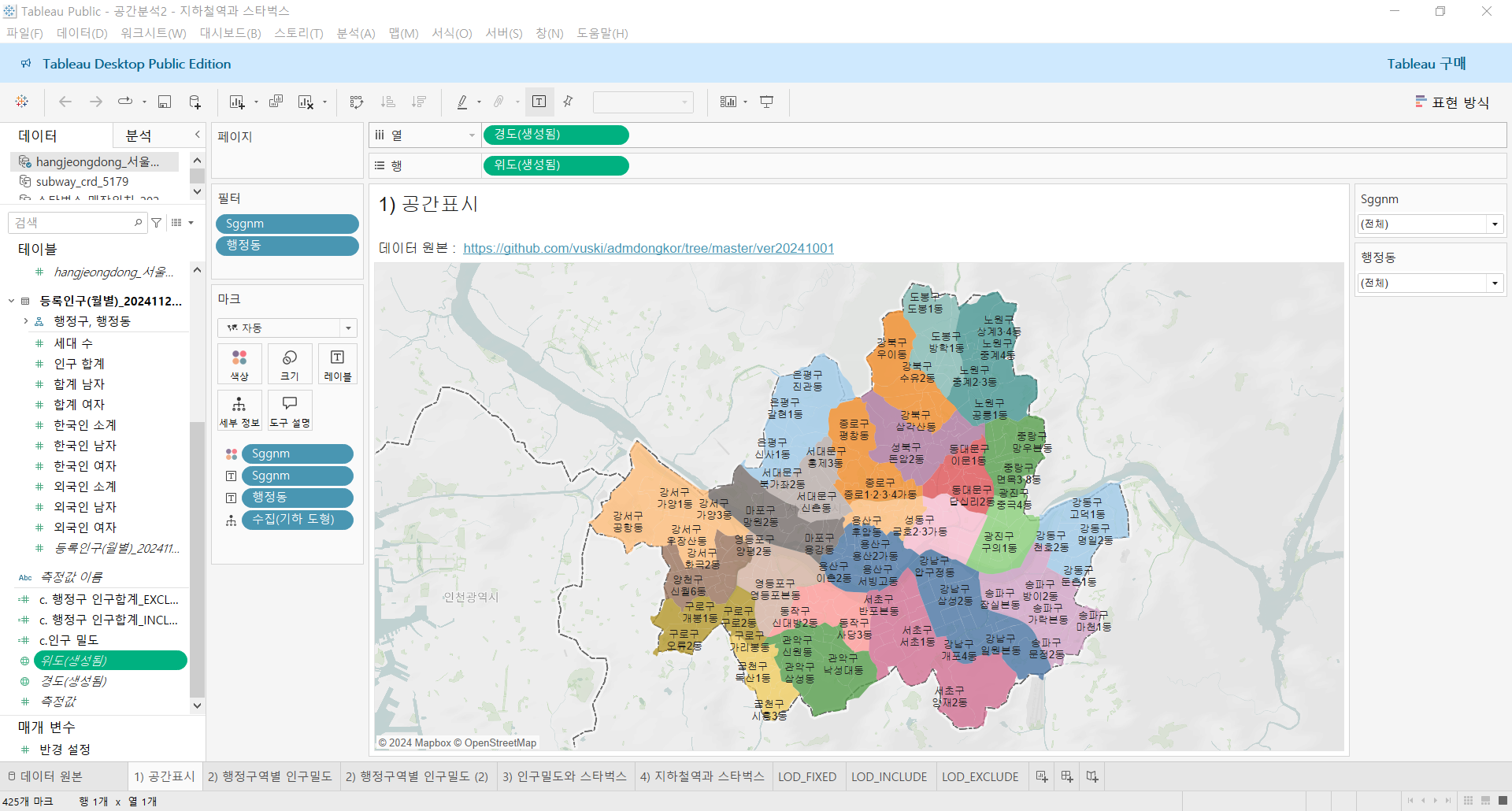Click the 표현 방식 Show Me button
The image size is (1512, 811).
(x=1451, y=102)
